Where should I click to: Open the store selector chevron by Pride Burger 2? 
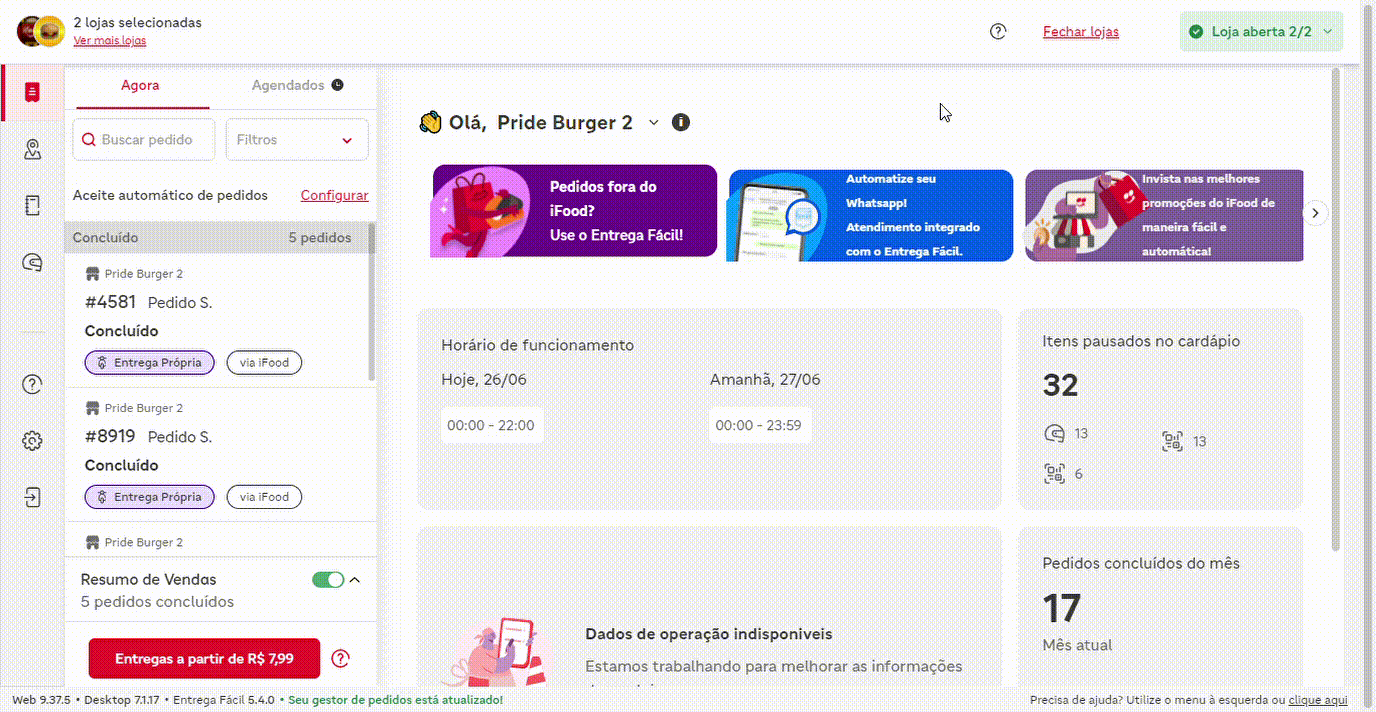[654, 122]
